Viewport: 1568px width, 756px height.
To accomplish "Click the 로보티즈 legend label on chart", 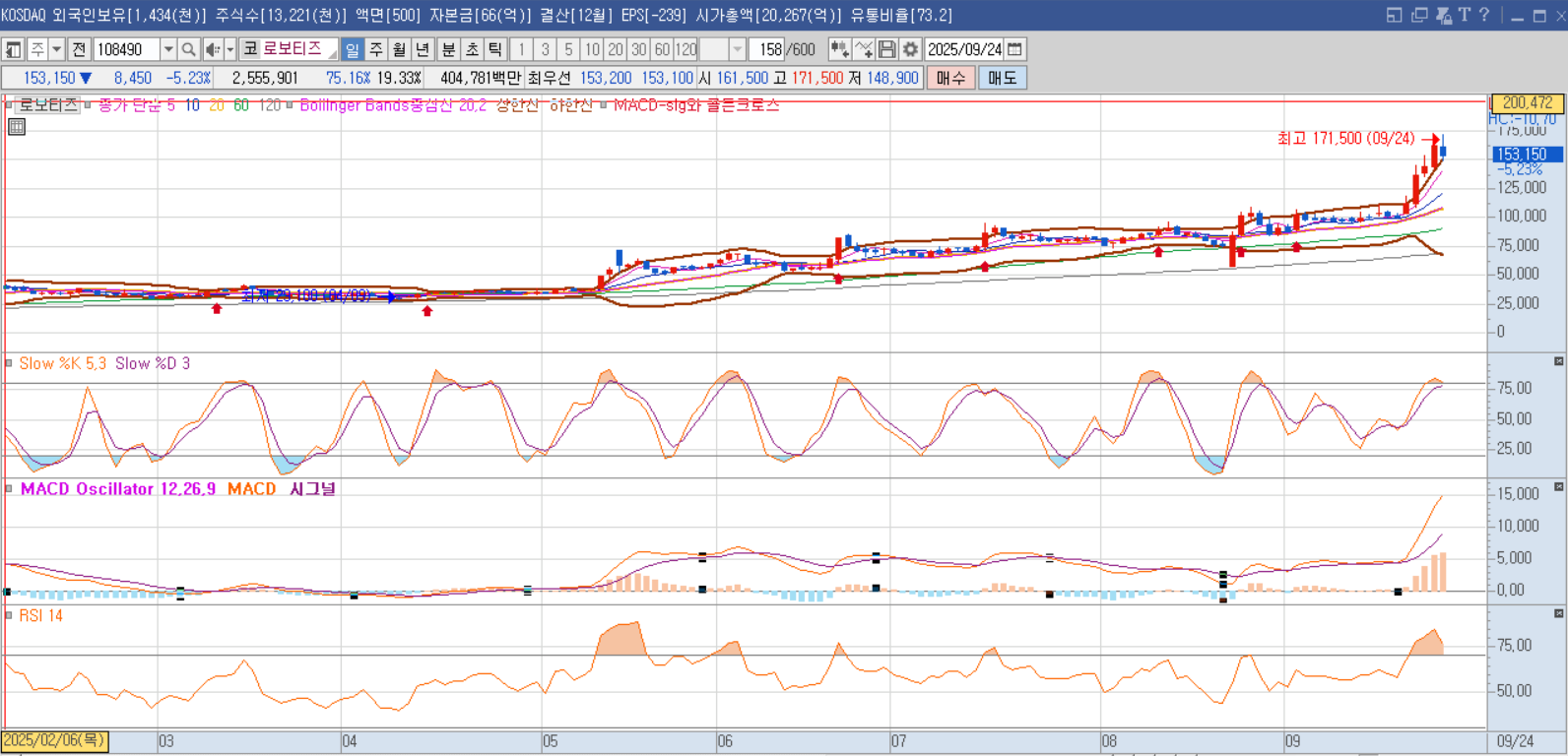I will pos(47,104).
